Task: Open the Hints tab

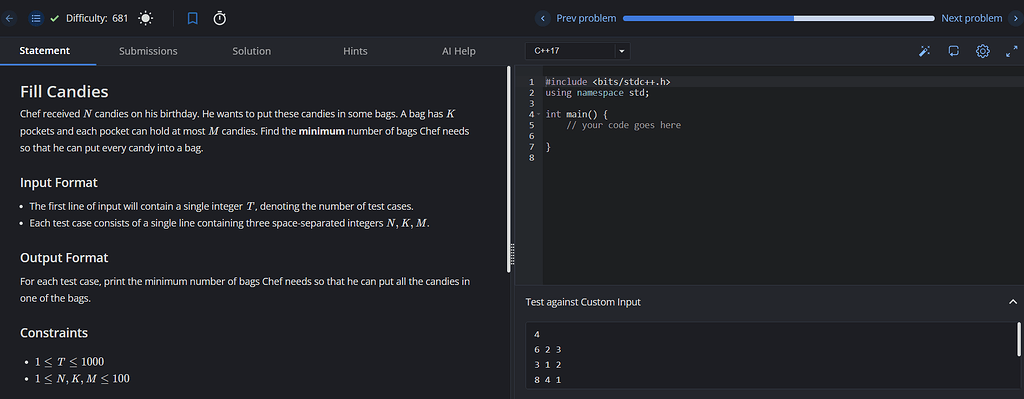Action: 355,51
